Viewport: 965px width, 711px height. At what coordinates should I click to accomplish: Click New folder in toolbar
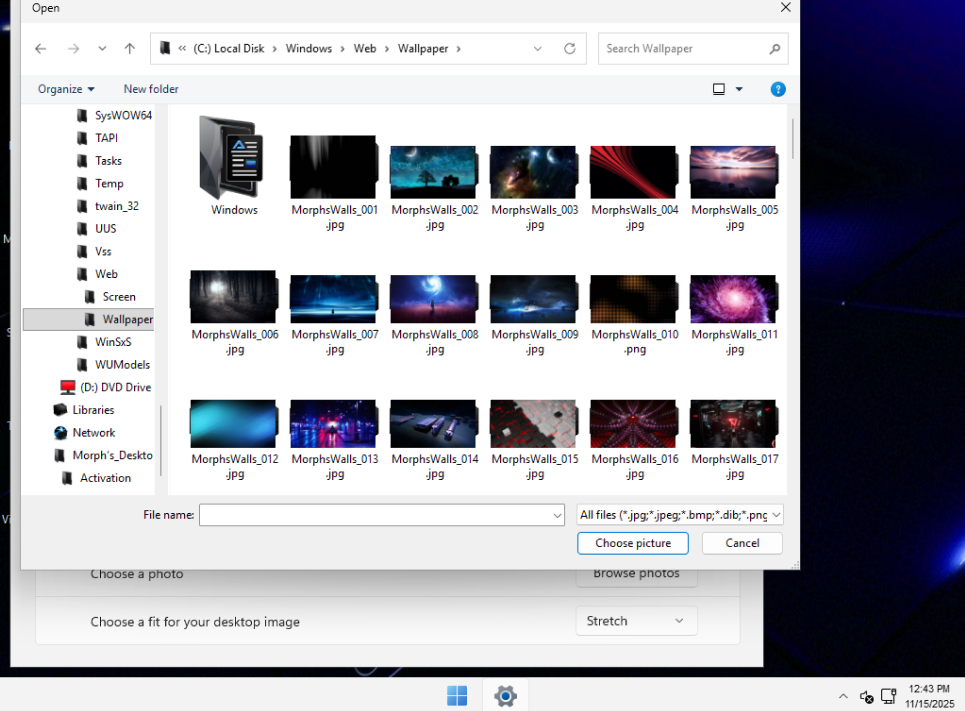(x=151, y=89)
